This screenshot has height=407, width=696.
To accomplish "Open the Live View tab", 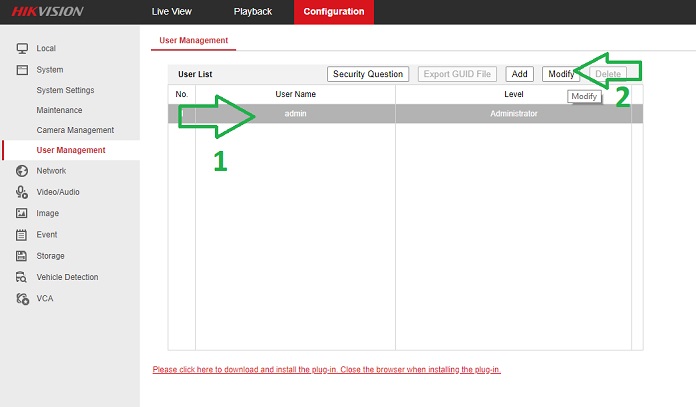I will pos(171,12).
